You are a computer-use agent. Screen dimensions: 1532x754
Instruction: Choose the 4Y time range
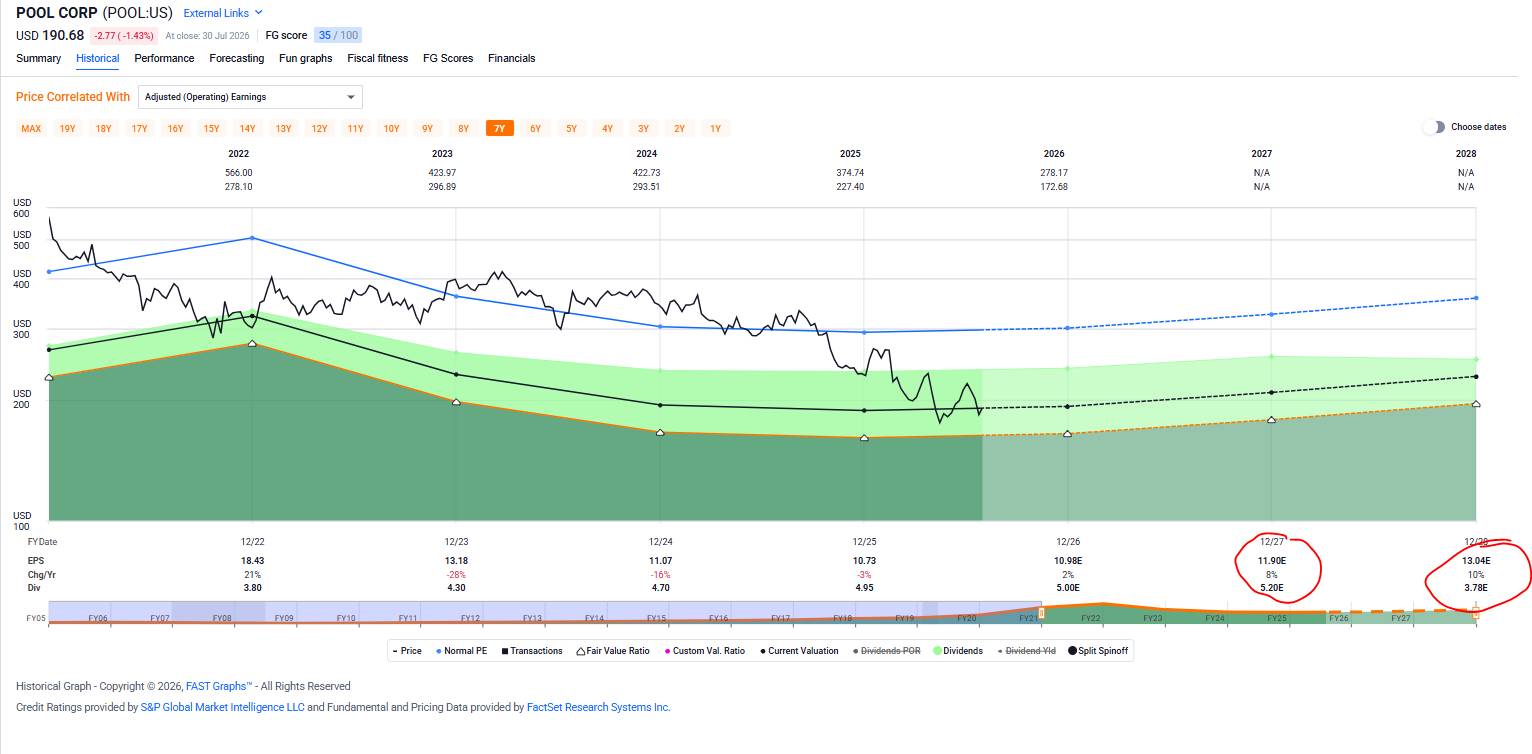607,128
